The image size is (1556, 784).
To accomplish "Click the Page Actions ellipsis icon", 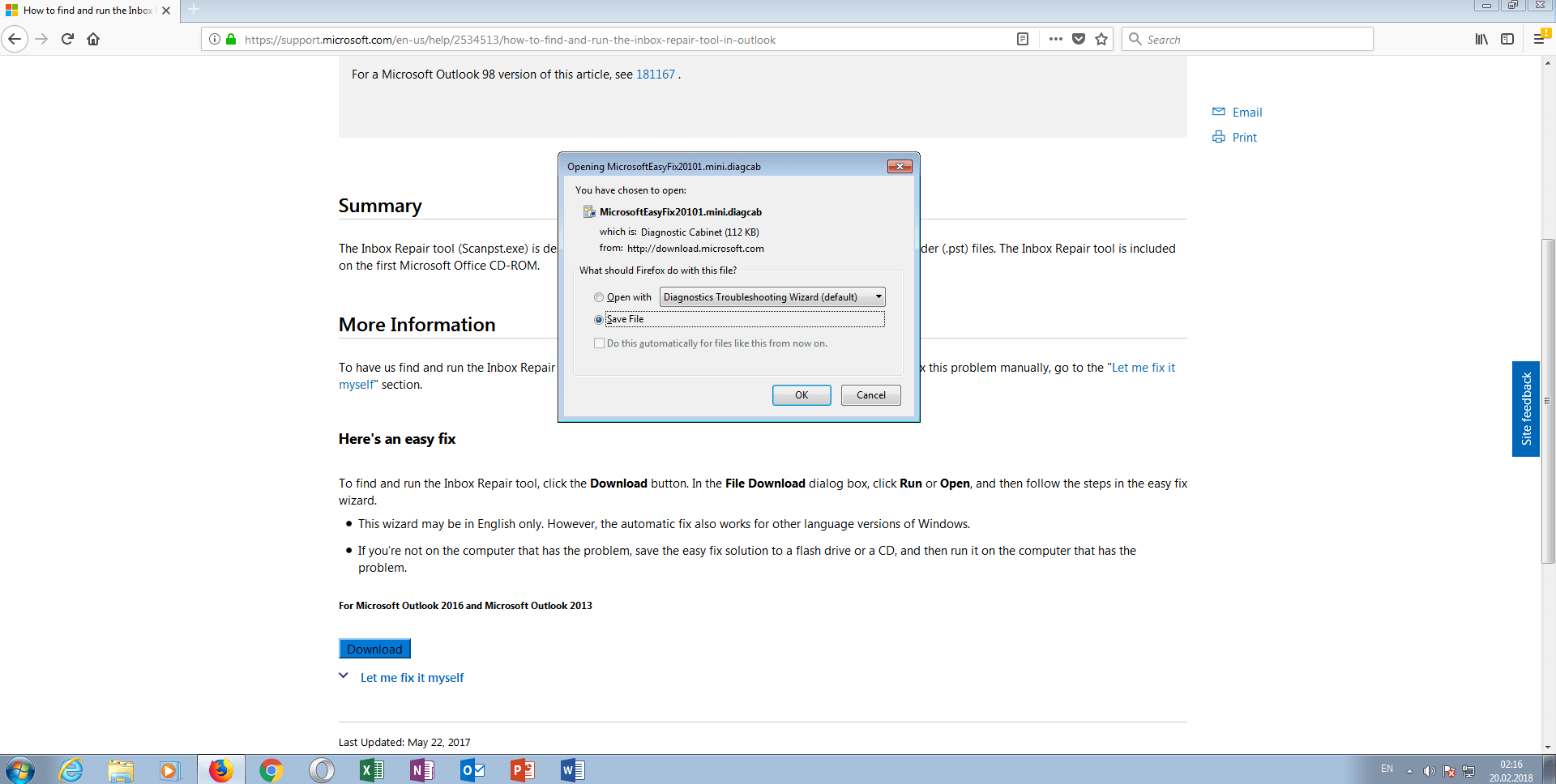I will [1056, 39].
